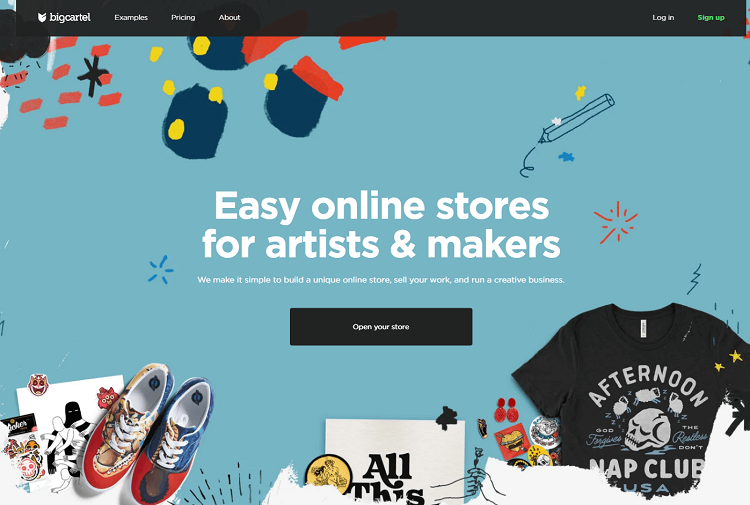
Task: Click the lightning bolt doodle
Action: [695, 279]
